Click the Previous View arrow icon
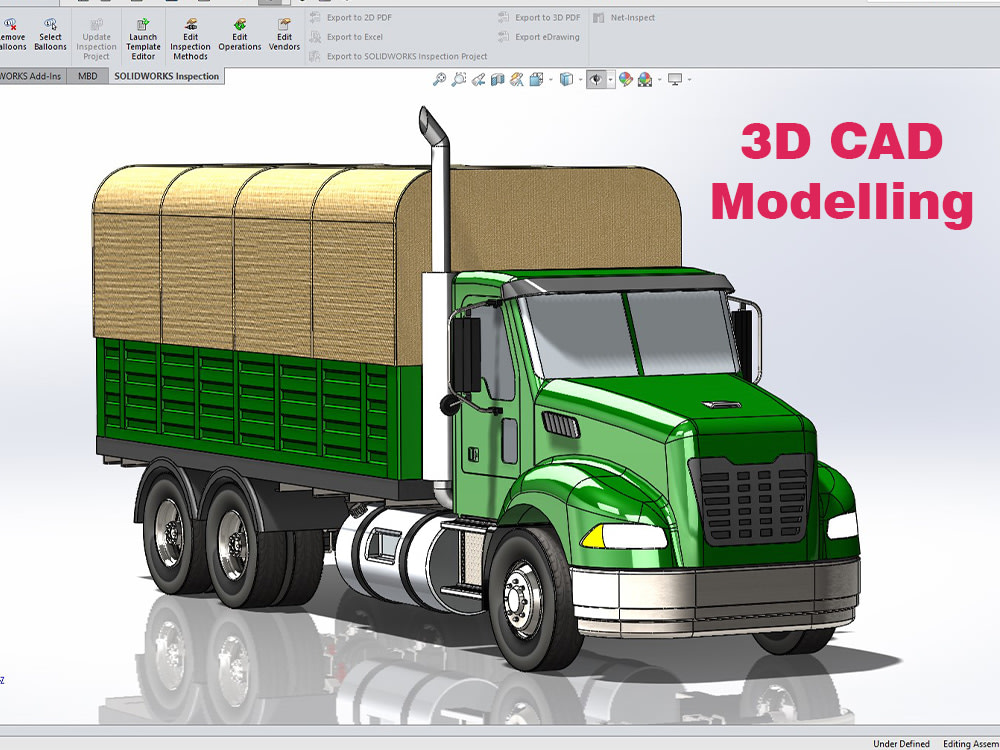The width and height of the screenshot is (1000, 750). pyautogui.click(x=476, y=78)
